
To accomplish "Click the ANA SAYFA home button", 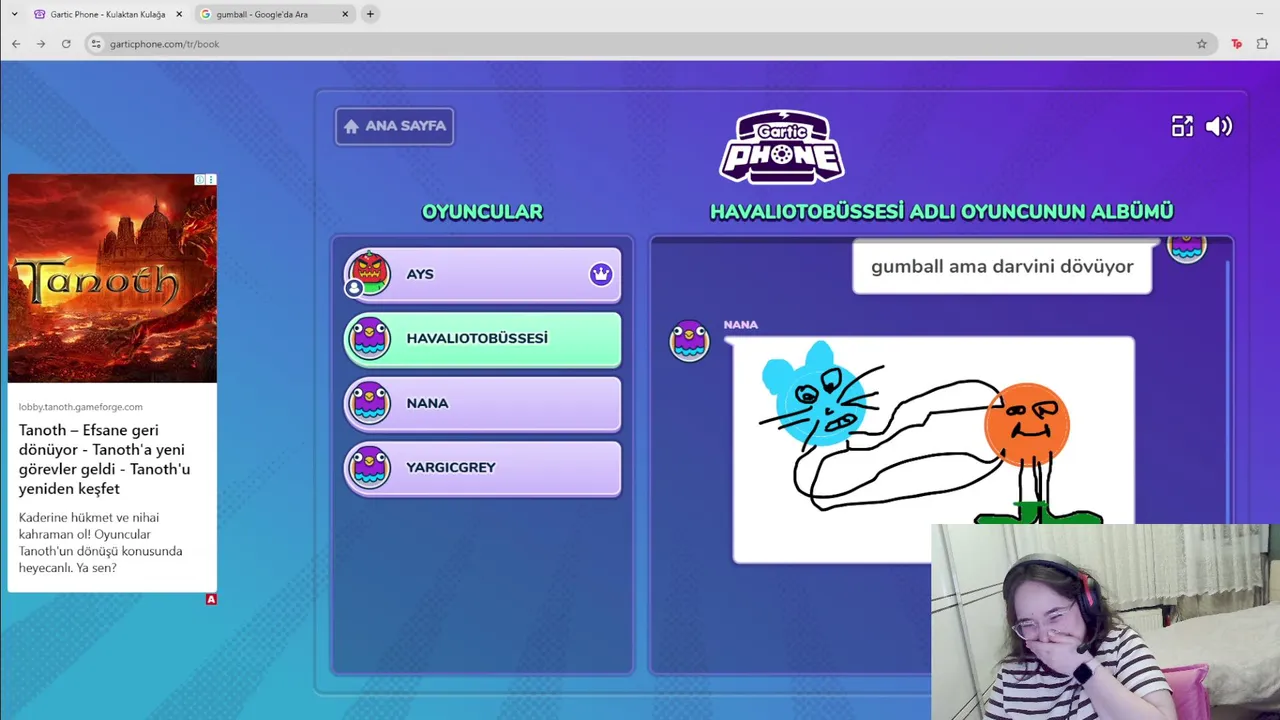I will tap(394, 126).
